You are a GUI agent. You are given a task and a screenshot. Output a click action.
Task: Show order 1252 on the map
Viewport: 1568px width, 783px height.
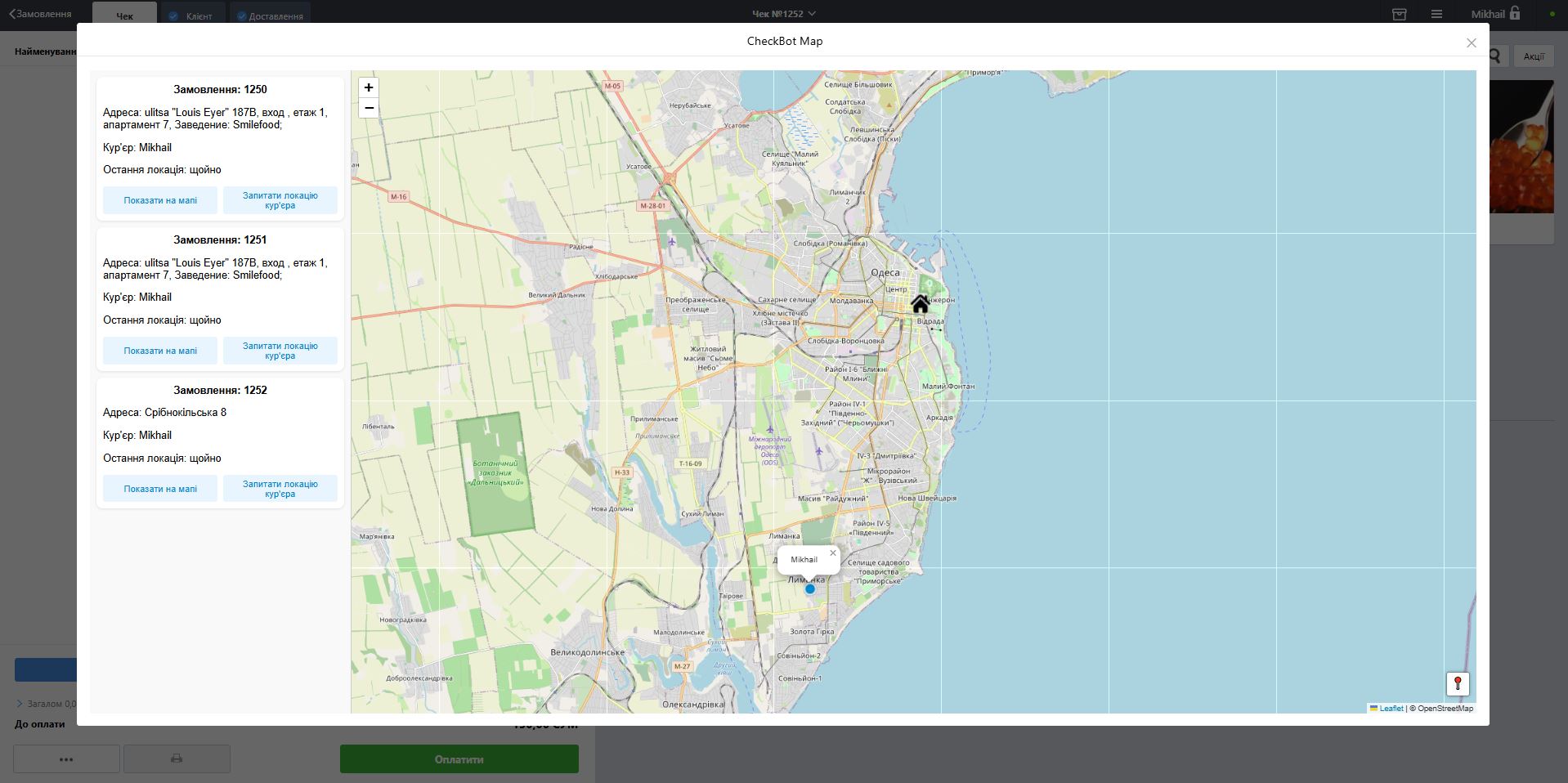coord(160,489)
